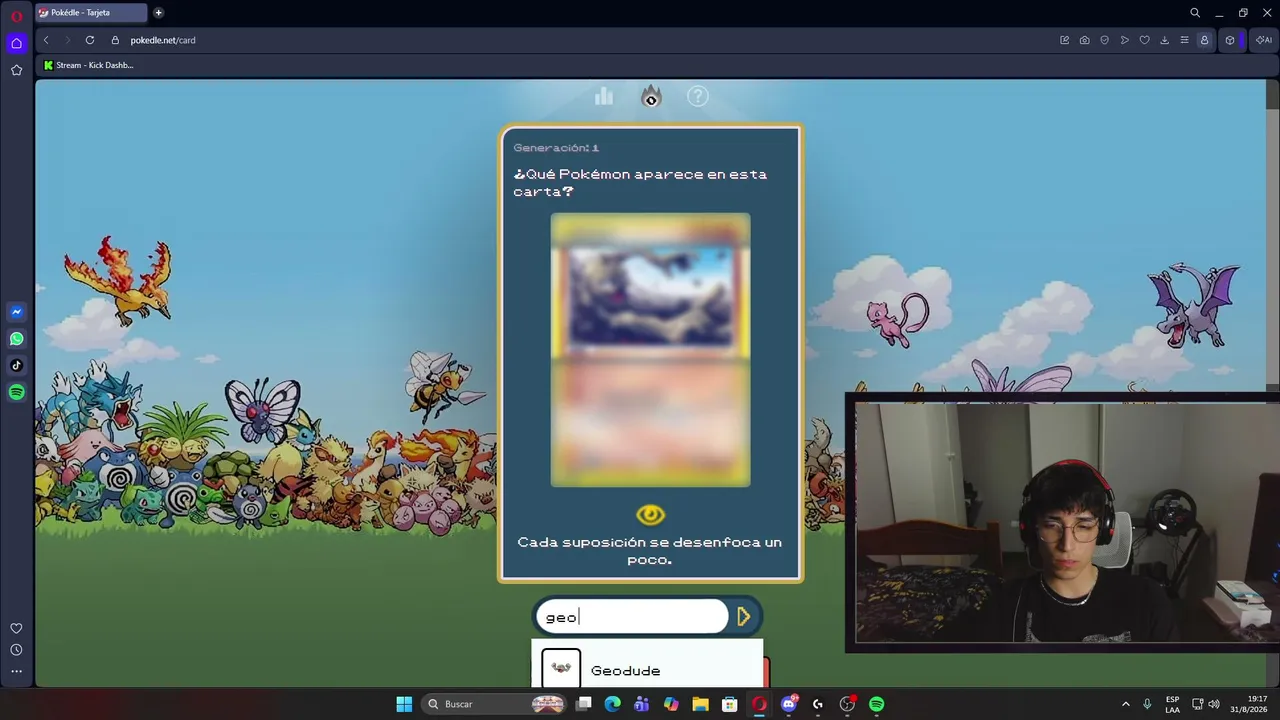Image resolution: width=1280 pixels, height=720 pixels.
Task: Open History from the sidebar clock icon
Action: [16, 650]
